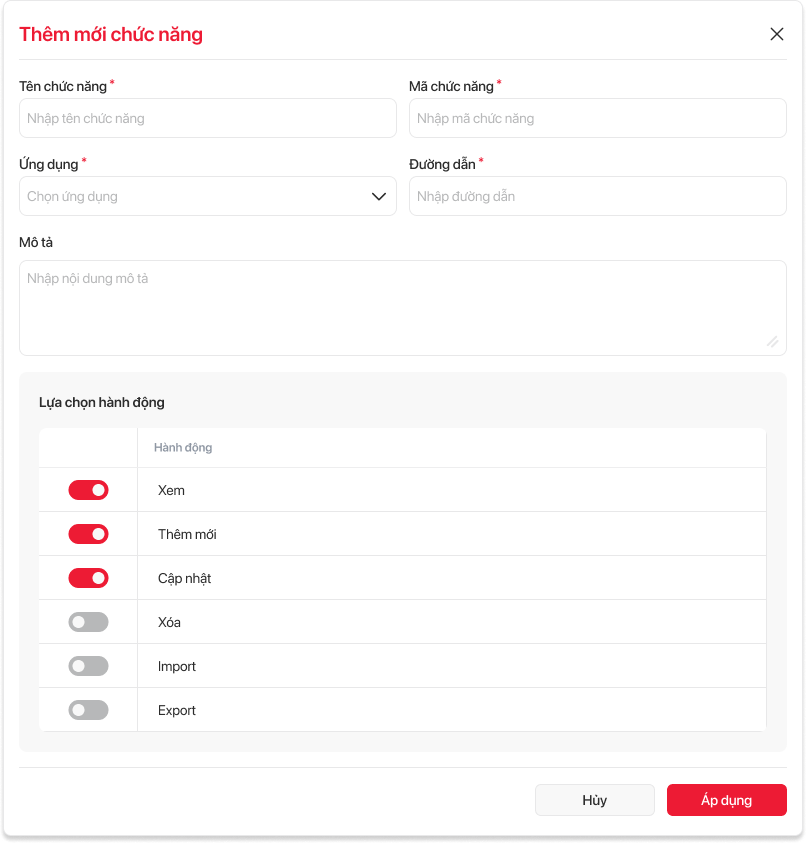Enable the Export action toggle
This screenshot has height=843, width=806.
[x=88, y=710]
